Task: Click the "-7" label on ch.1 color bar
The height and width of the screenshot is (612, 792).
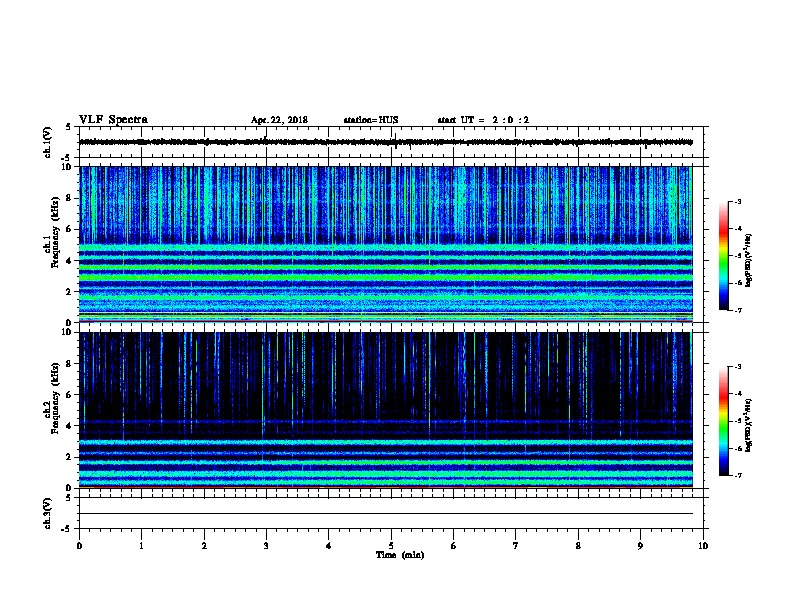Action: (x=737, y=310)
